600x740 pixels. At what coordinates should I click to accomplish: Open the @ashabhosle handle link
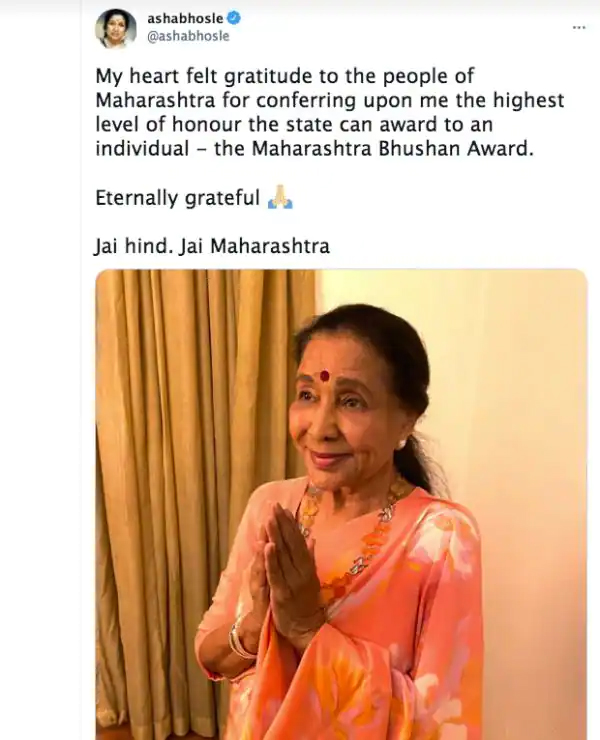click(188, 36)
